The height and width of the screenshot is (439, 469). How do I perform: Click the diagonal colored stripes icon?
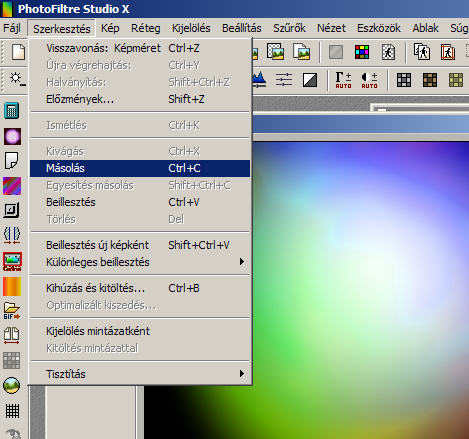click(12, 186)
